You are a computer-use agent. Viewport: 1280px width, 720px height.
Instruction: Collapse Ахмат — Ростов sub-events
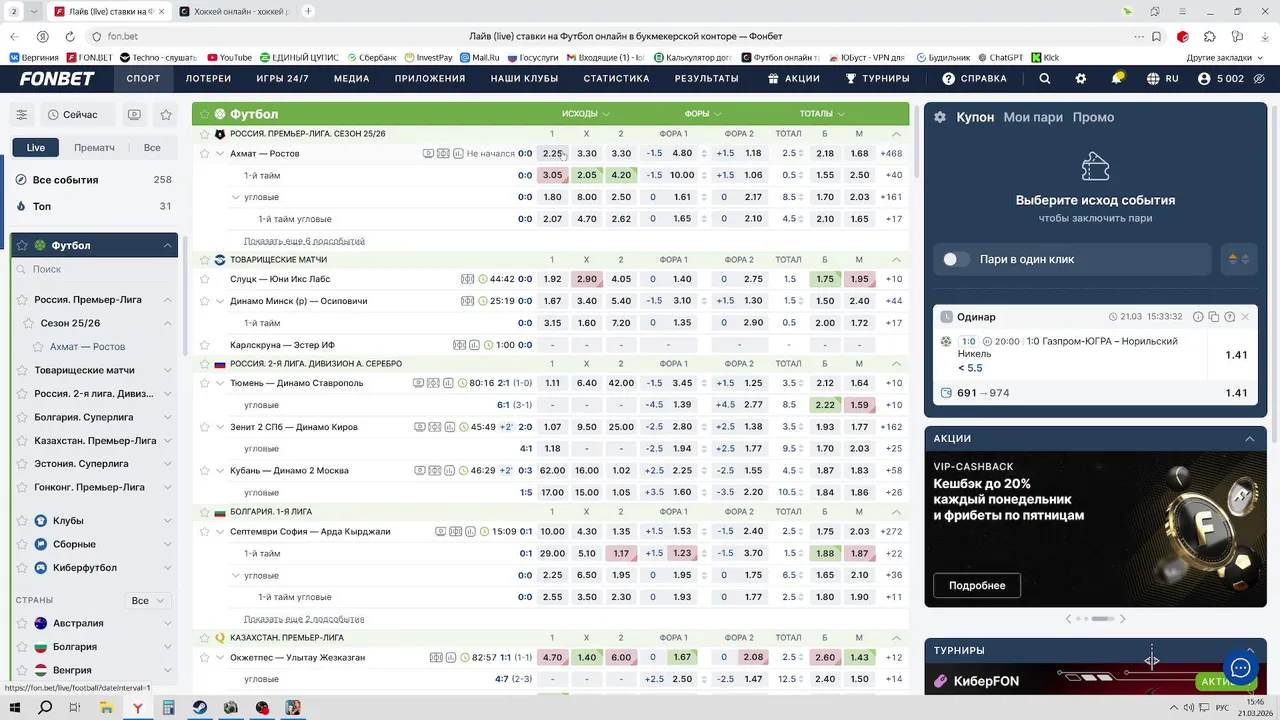point(220,154)
